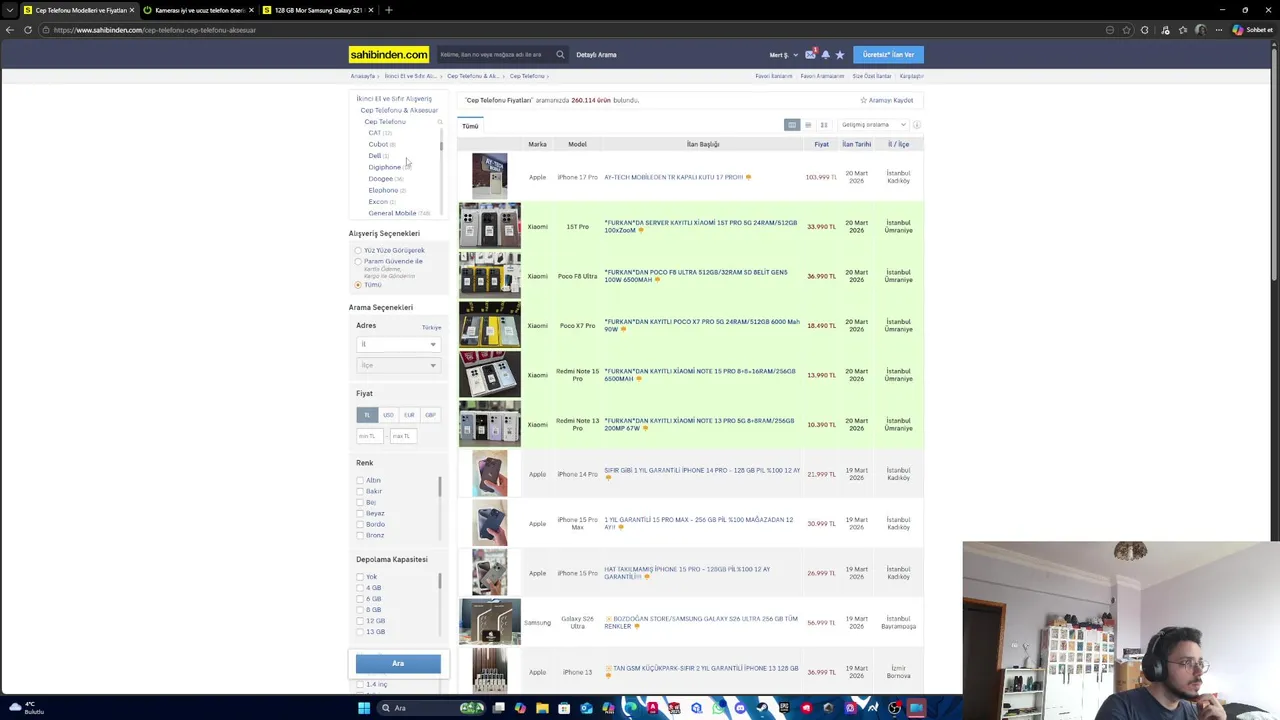Open File Explorer from taskbar

(542, 708)
